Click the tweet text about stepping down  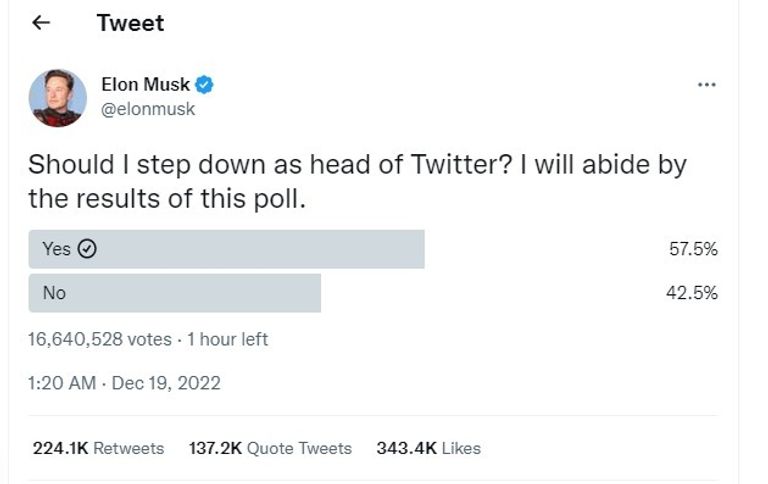click(x=357, y=181)
